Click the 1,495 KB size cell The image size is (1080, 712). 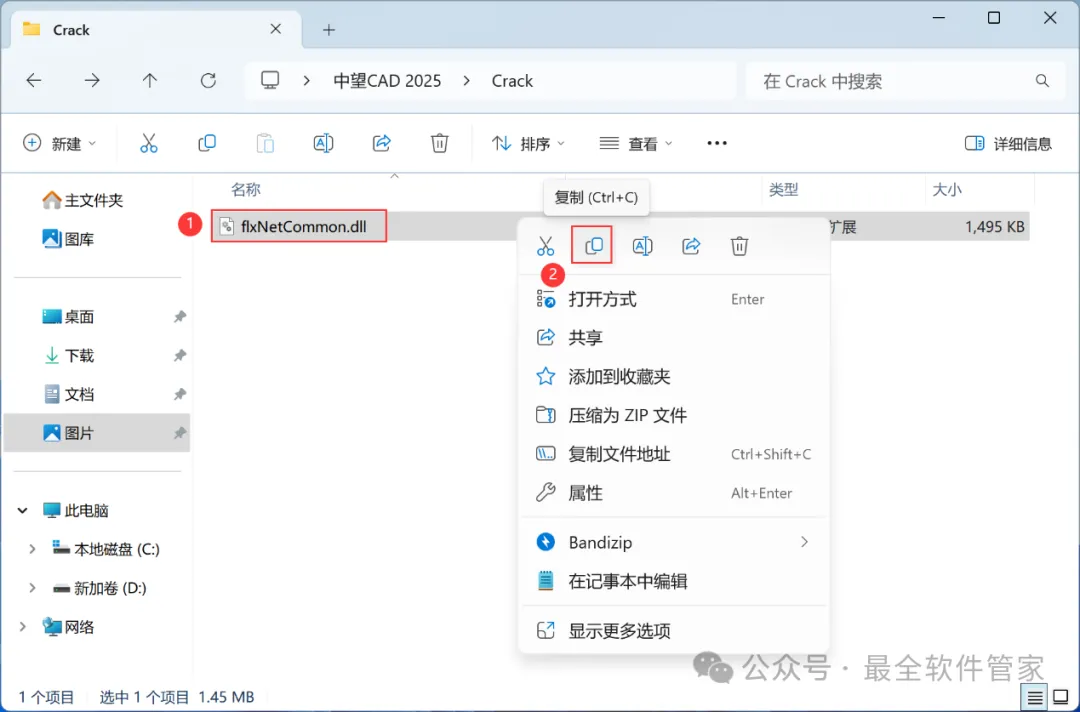click(995, 227)
